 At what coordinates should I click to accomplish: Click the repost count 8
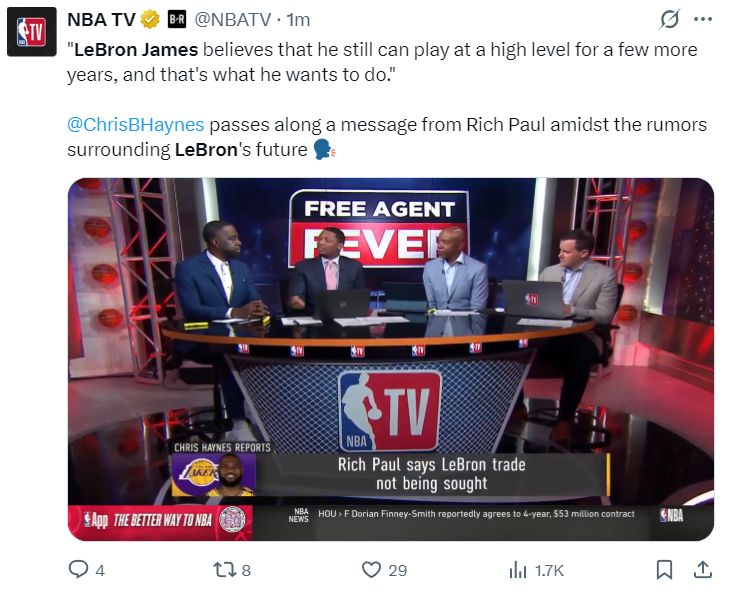click(x=246, y=571)
